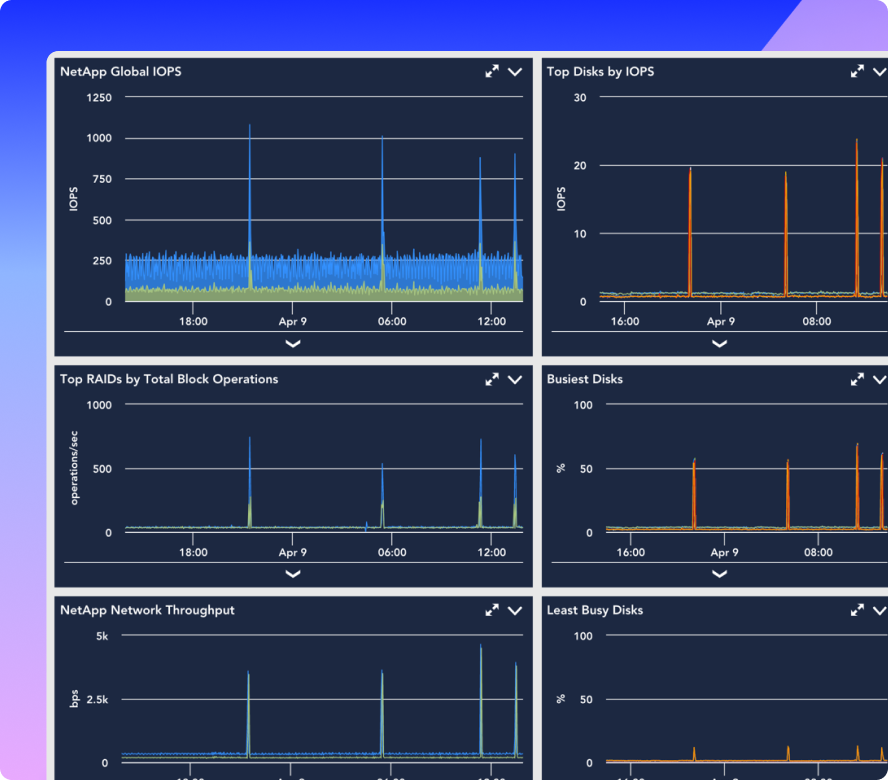Open NetApp Network Throughput options chevron
Viewport: 888px width, 780px height.
click(515, 611)
